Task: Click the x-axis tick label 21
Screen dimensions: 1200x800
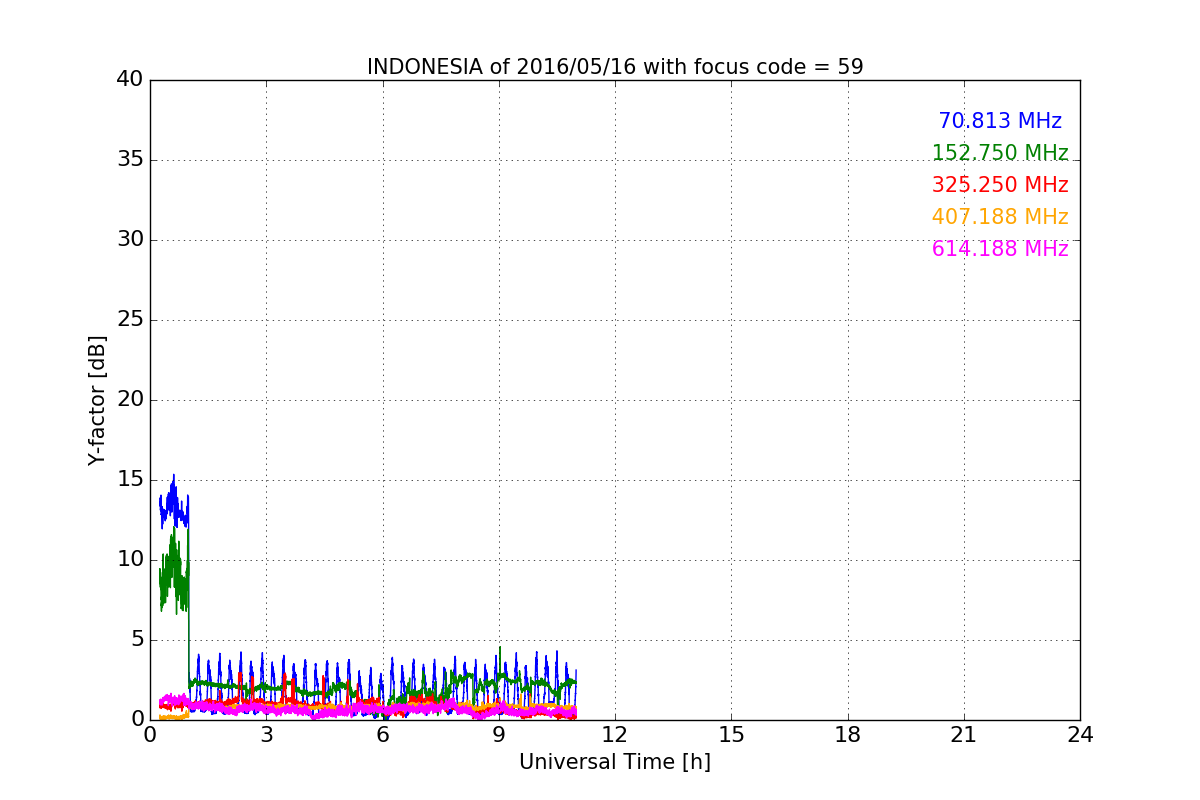Action: pyautogui.click(x=964, y=735)
